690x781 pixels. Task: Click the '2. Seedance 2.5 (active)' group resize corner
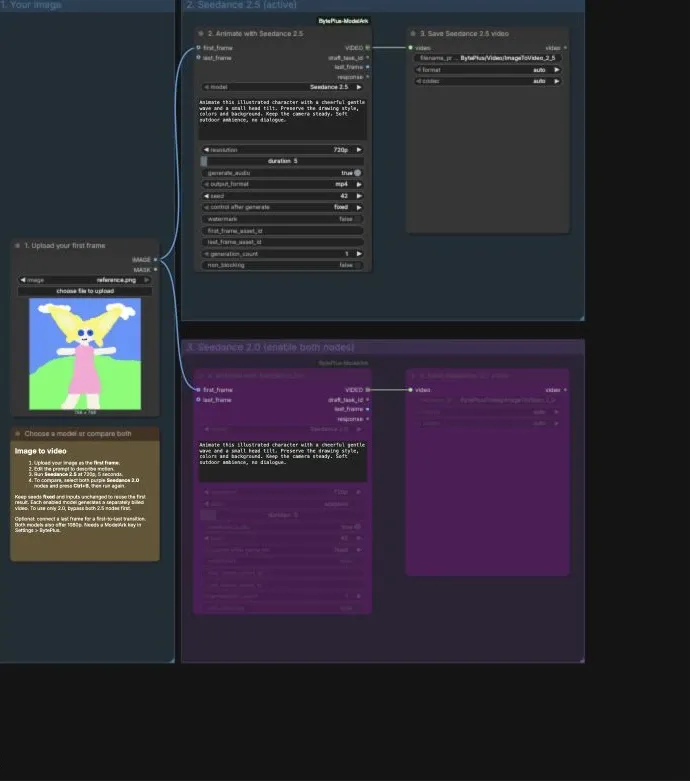[582, 318]
